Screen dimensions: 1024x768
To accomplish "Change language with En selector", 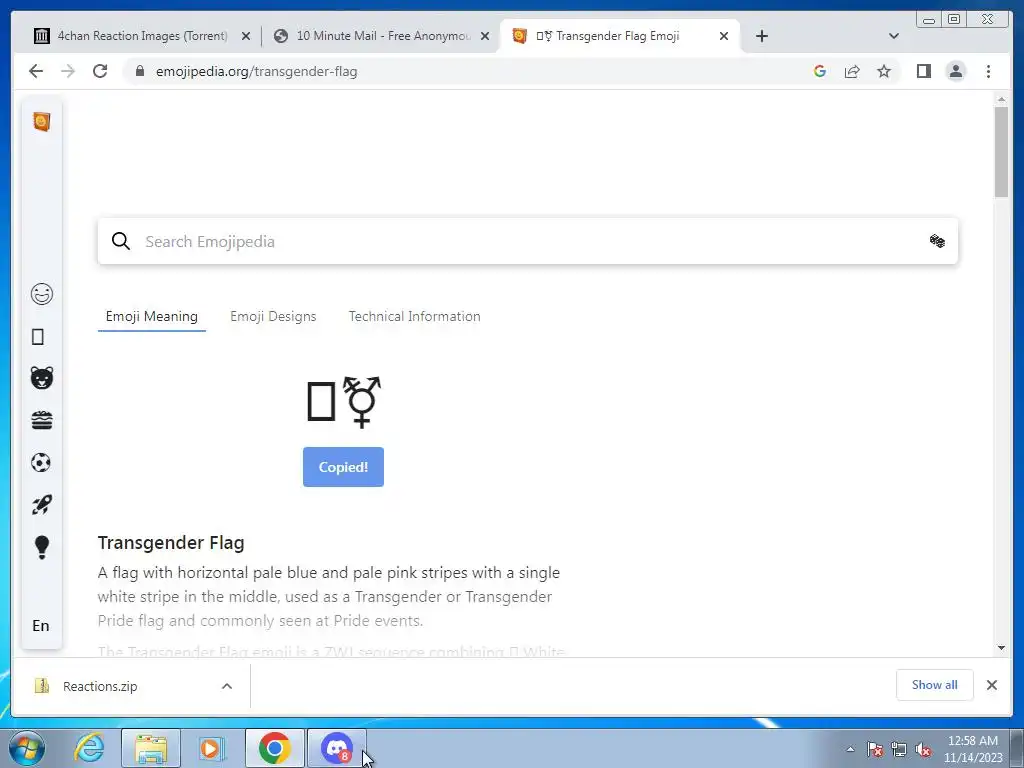I will coord(40,626).
